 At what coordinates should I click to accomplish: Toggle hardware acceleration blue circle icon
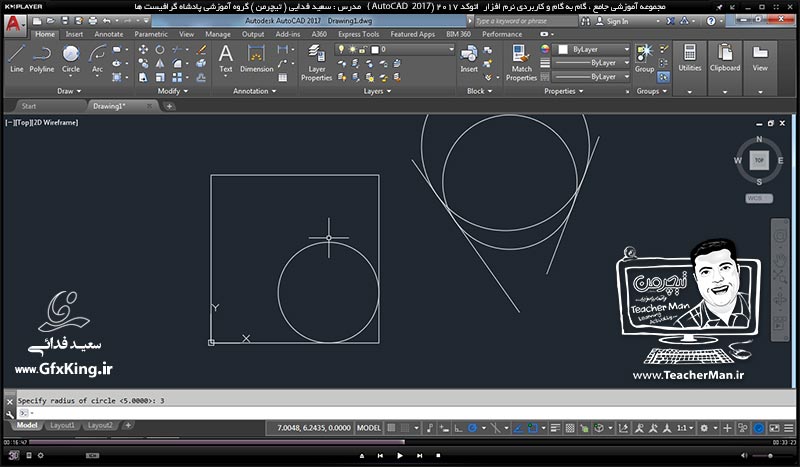click(759, 428)
